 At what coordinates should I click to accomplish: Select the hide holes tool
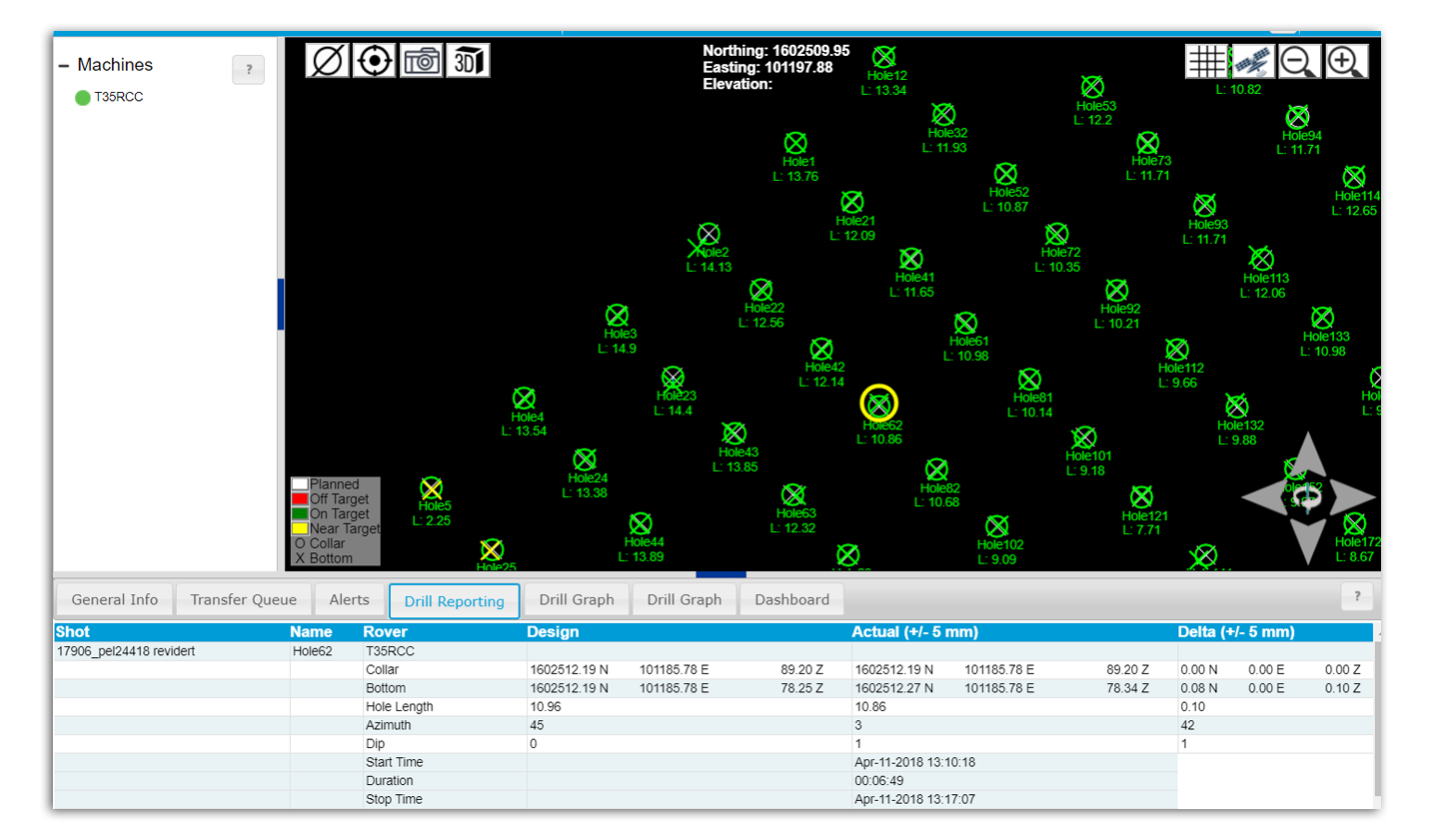pos(328,60)
